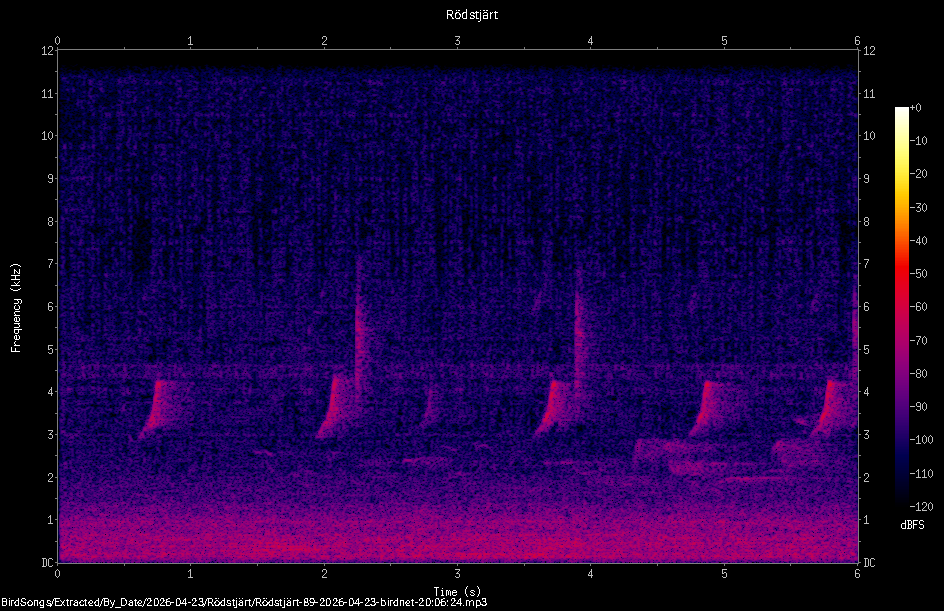Click the 5 second mark on top time axis
The height and width of the screenshot is (611, 944).
(x=724, y=41)
